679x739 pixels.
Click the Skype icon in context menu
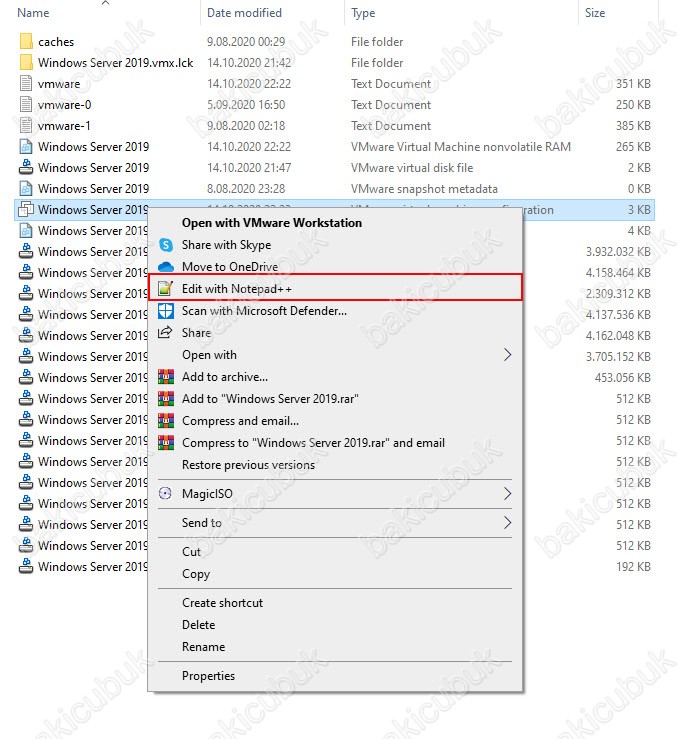166,245
